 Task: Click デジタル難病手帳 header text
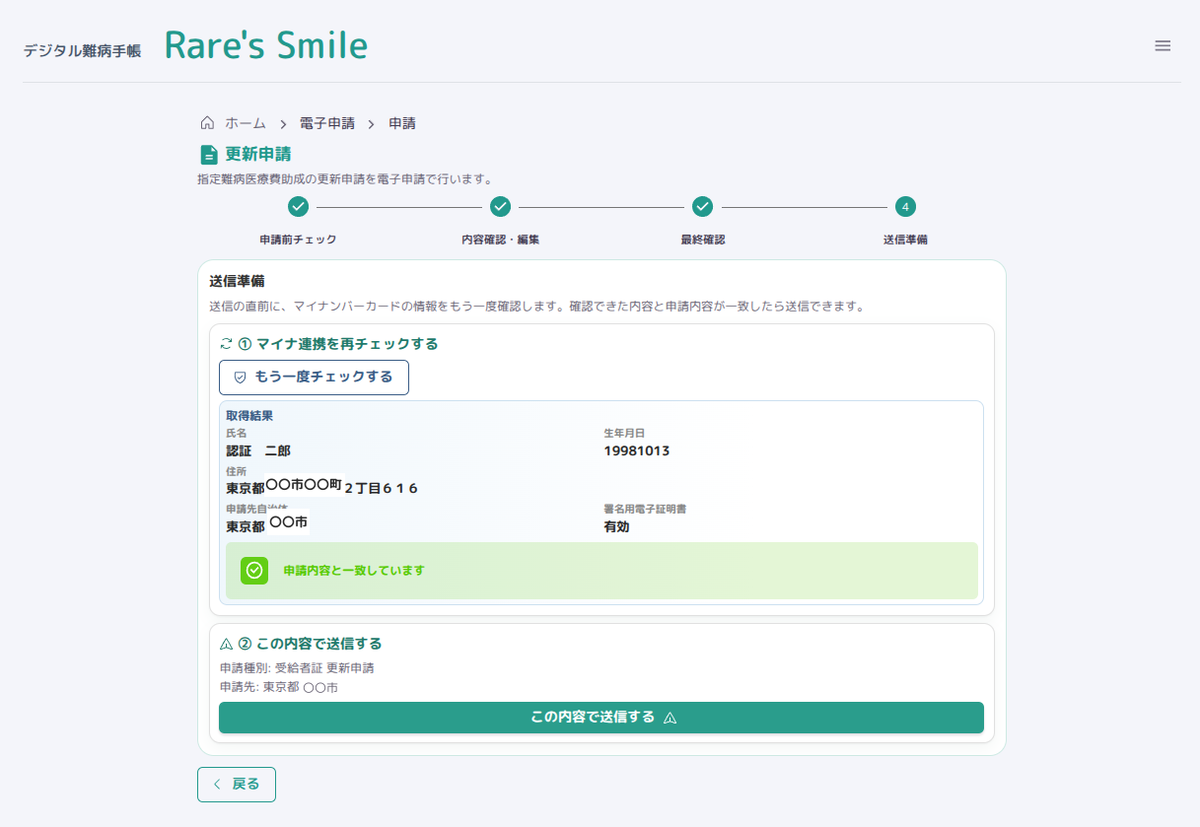82,50
